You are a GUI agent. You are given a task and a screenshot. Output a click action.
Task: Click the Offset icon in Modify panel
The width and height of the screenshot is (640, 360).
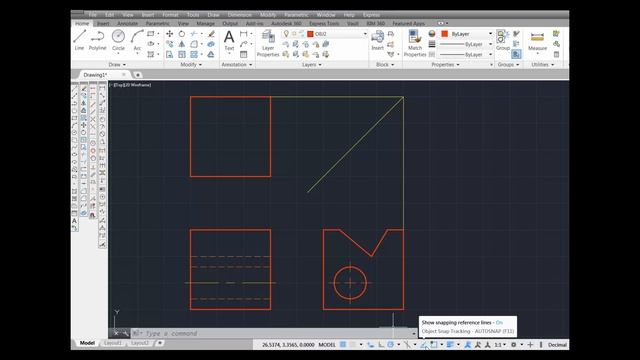211,54
